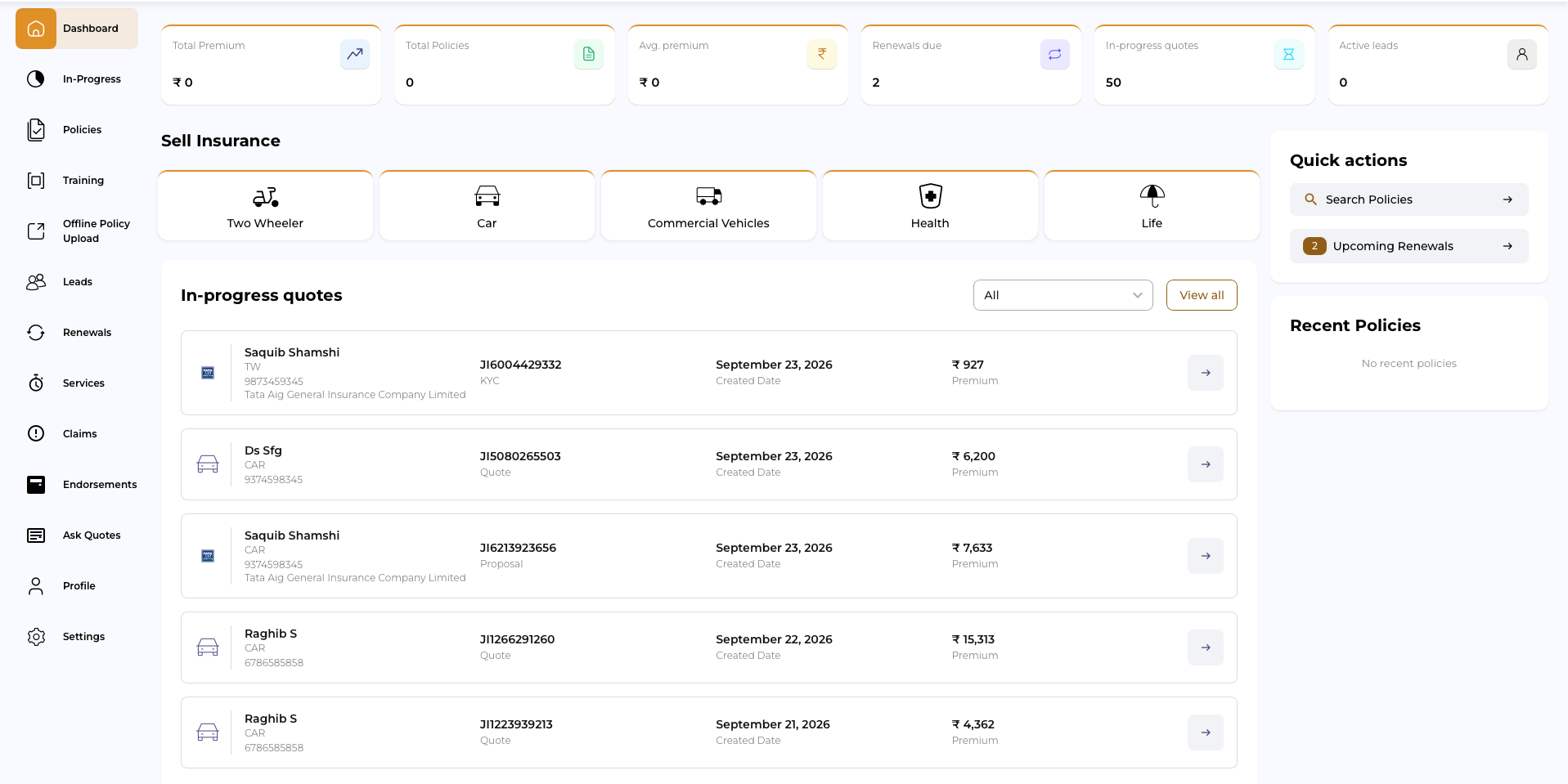
Task: Click the Avg. premium rupee icon
Action: click(x=822, y=55)
